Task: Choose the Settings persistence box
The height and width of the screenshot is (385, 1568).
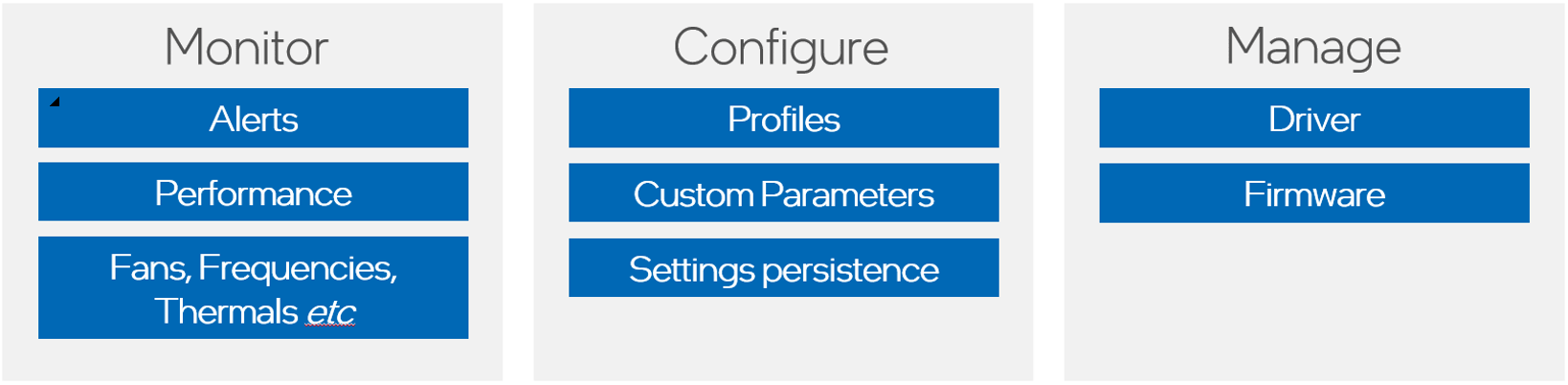Action: pyautogui.click(x=783, y=269)
